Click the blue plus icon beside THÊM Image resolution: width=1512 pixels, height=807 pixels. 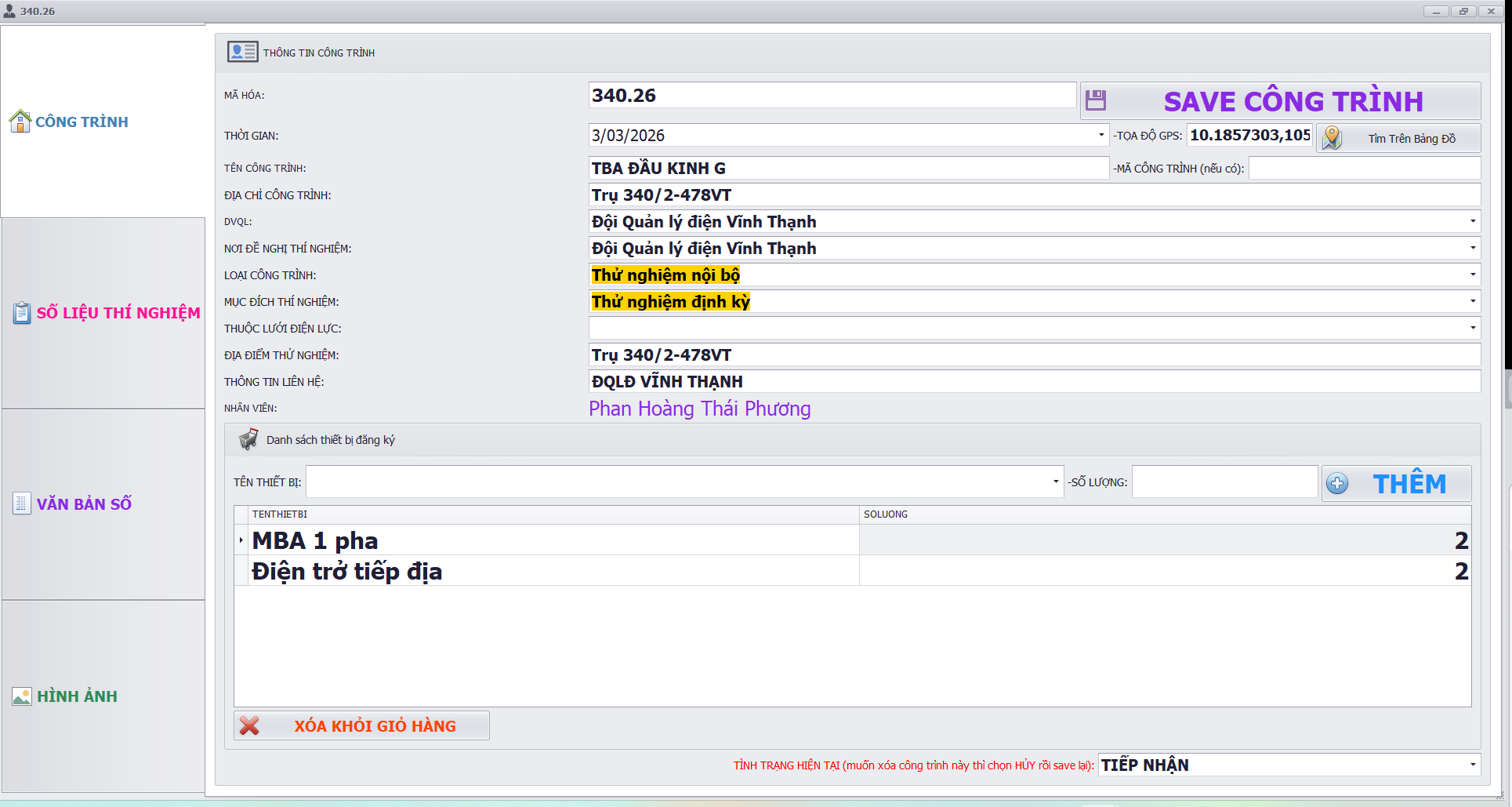(x=1337, y=484)
